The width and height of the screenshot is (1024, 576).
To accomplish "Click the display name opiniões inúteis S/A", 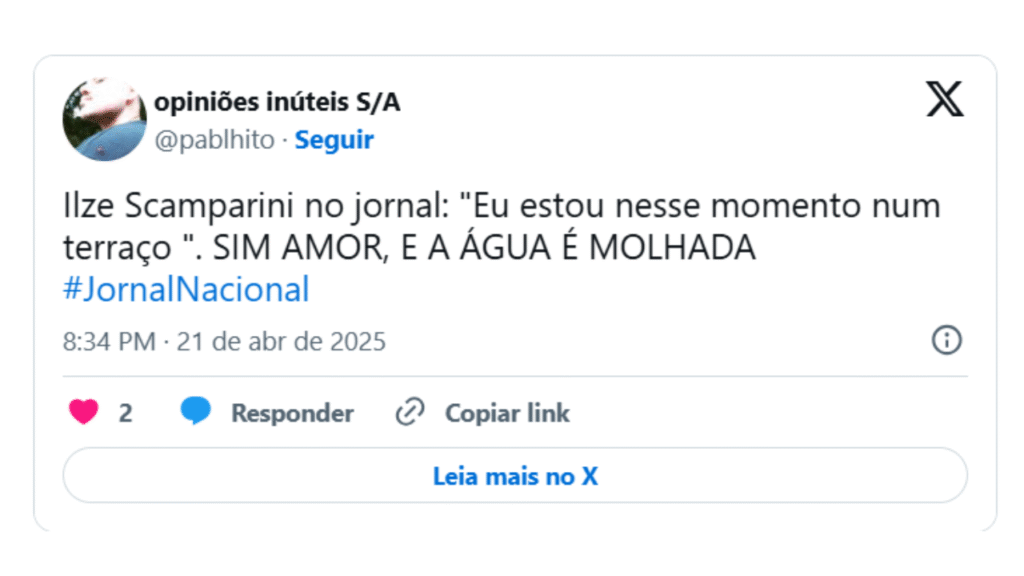I will [277, 102].
